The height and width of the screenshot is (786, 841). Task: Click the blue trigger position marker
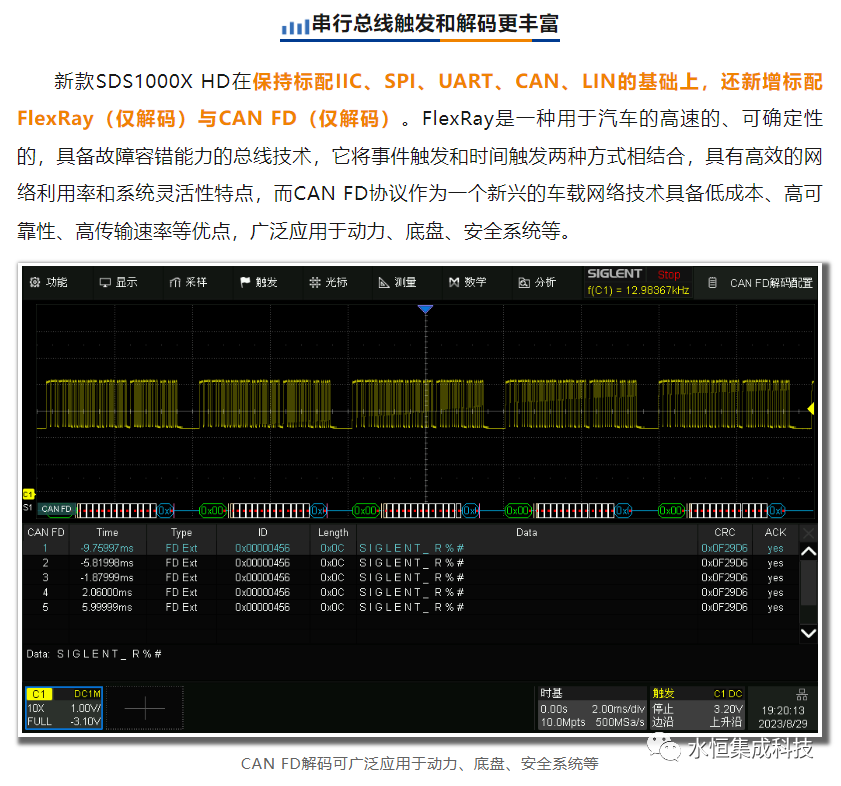point(425,309)
